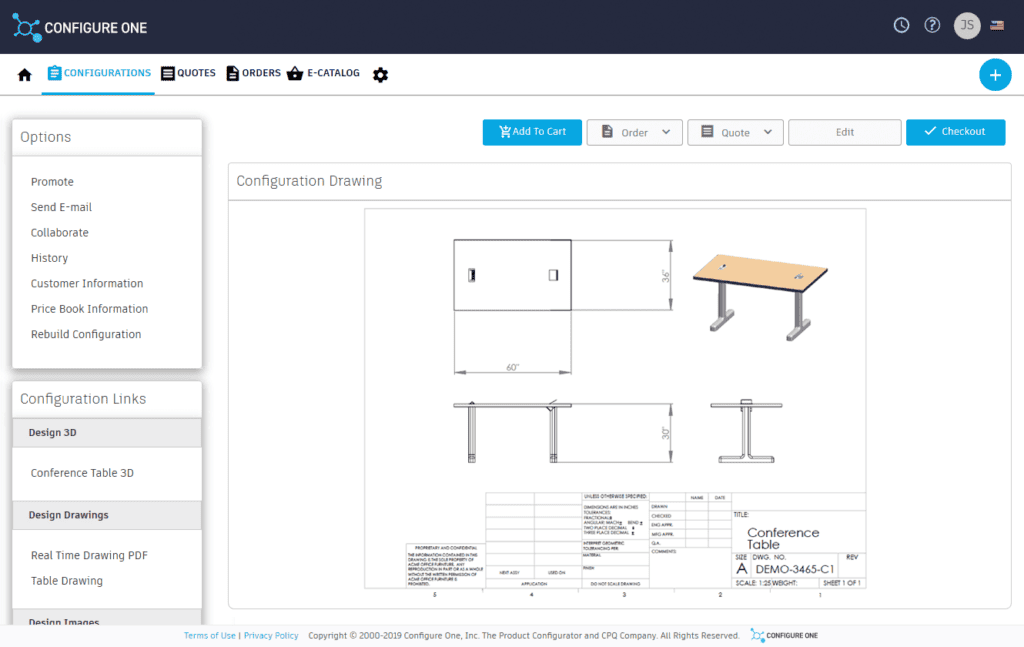Open the Terms of Use link
Screen dimensions: 1024x647
[210, 635]
